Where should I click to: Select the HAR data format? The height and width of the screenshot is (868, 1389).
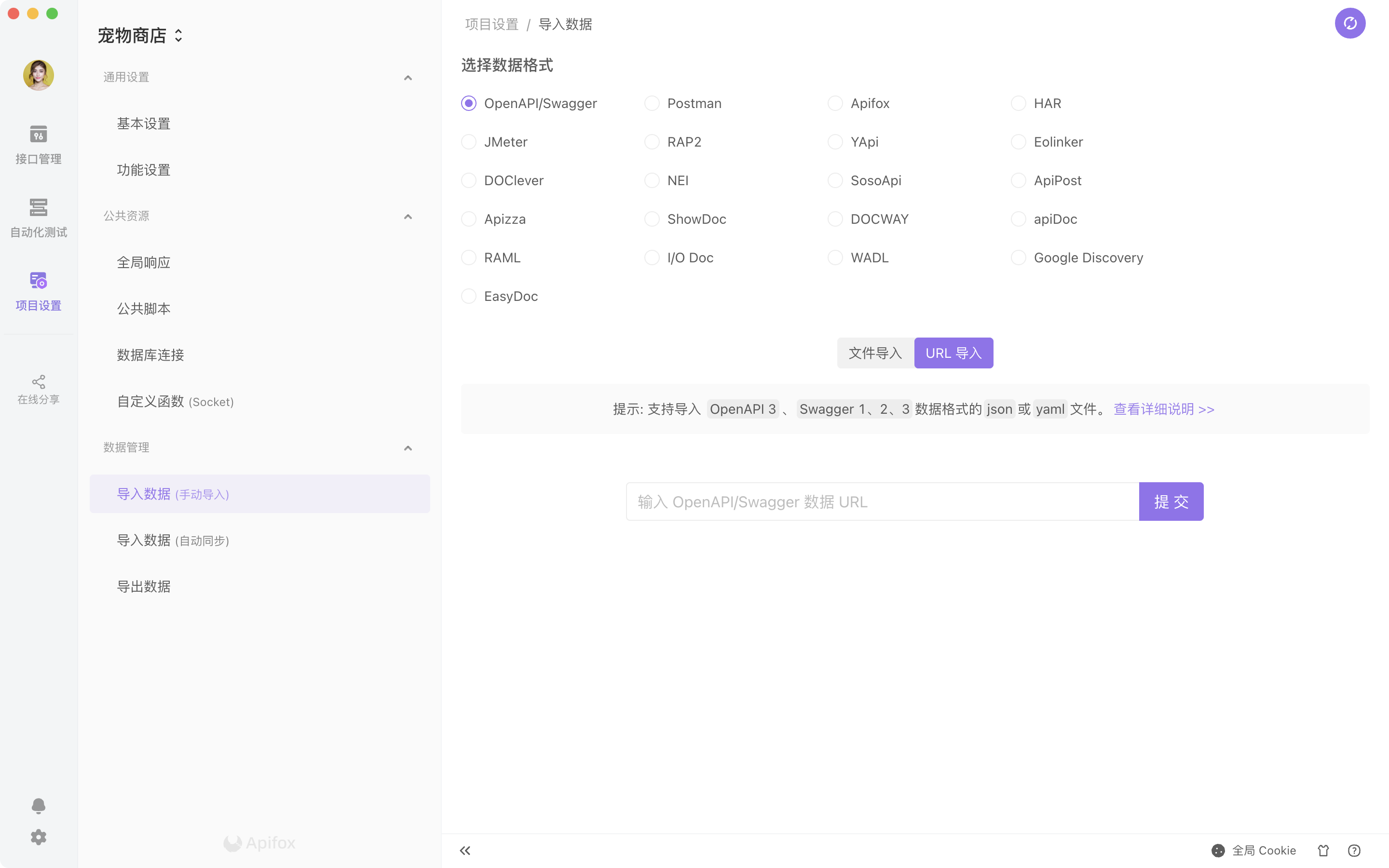coord(1018,103)
